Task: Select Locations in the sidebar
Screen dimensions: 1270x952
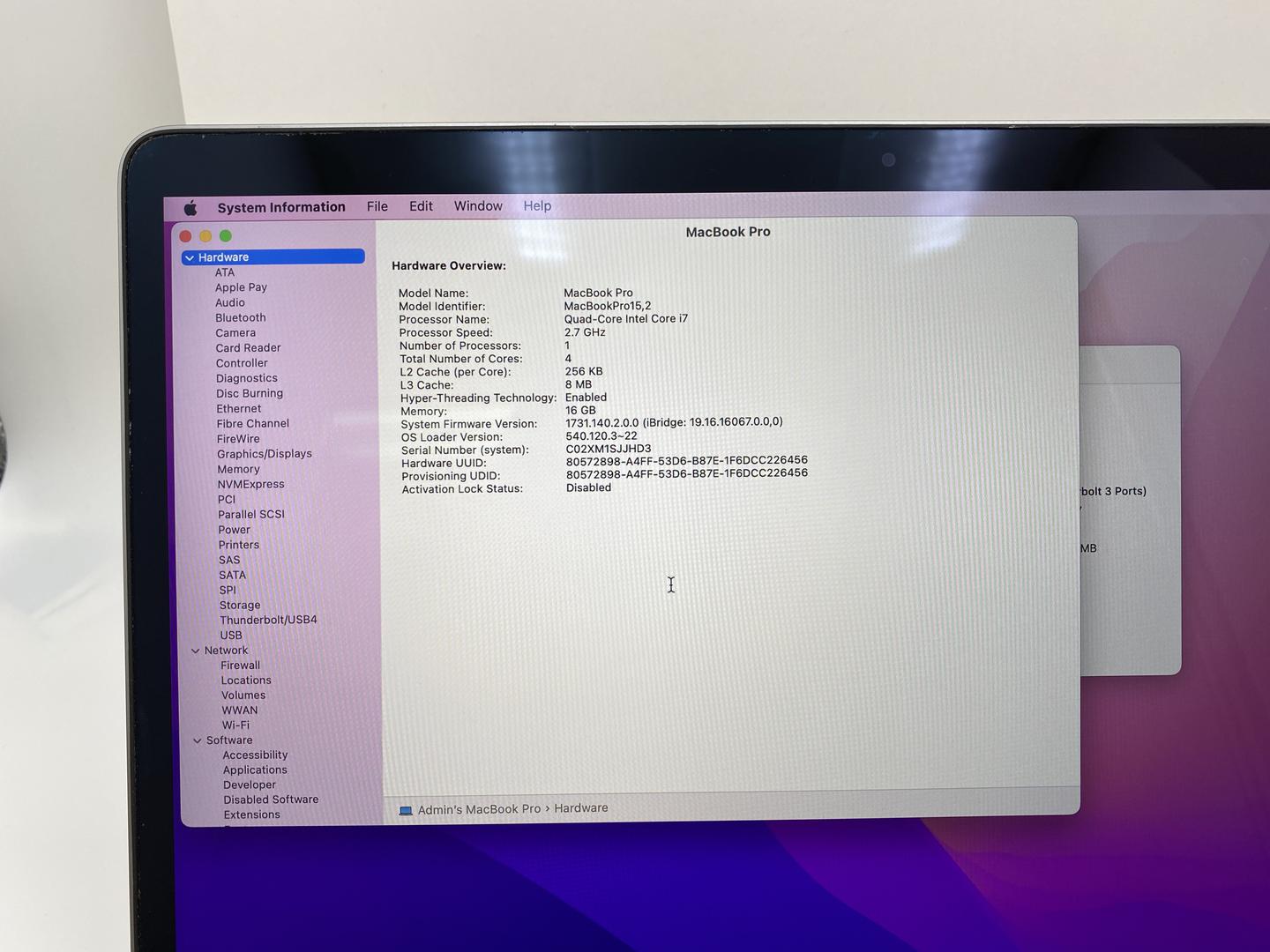Action: coord(246,681)
